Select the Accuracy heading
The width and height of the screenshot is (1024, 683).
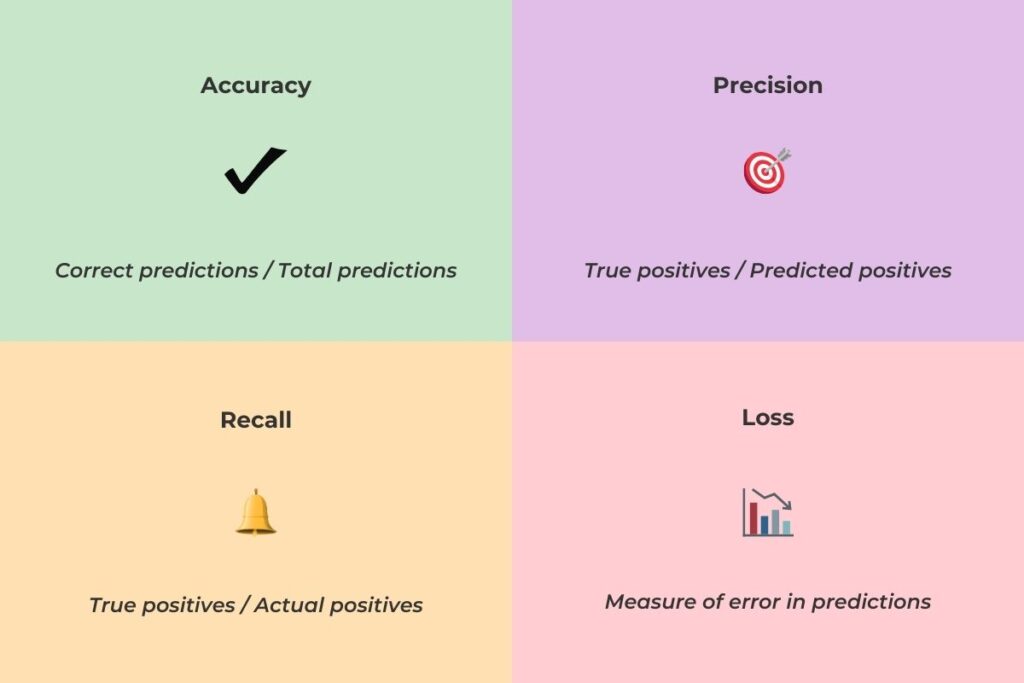click(256, 86)
